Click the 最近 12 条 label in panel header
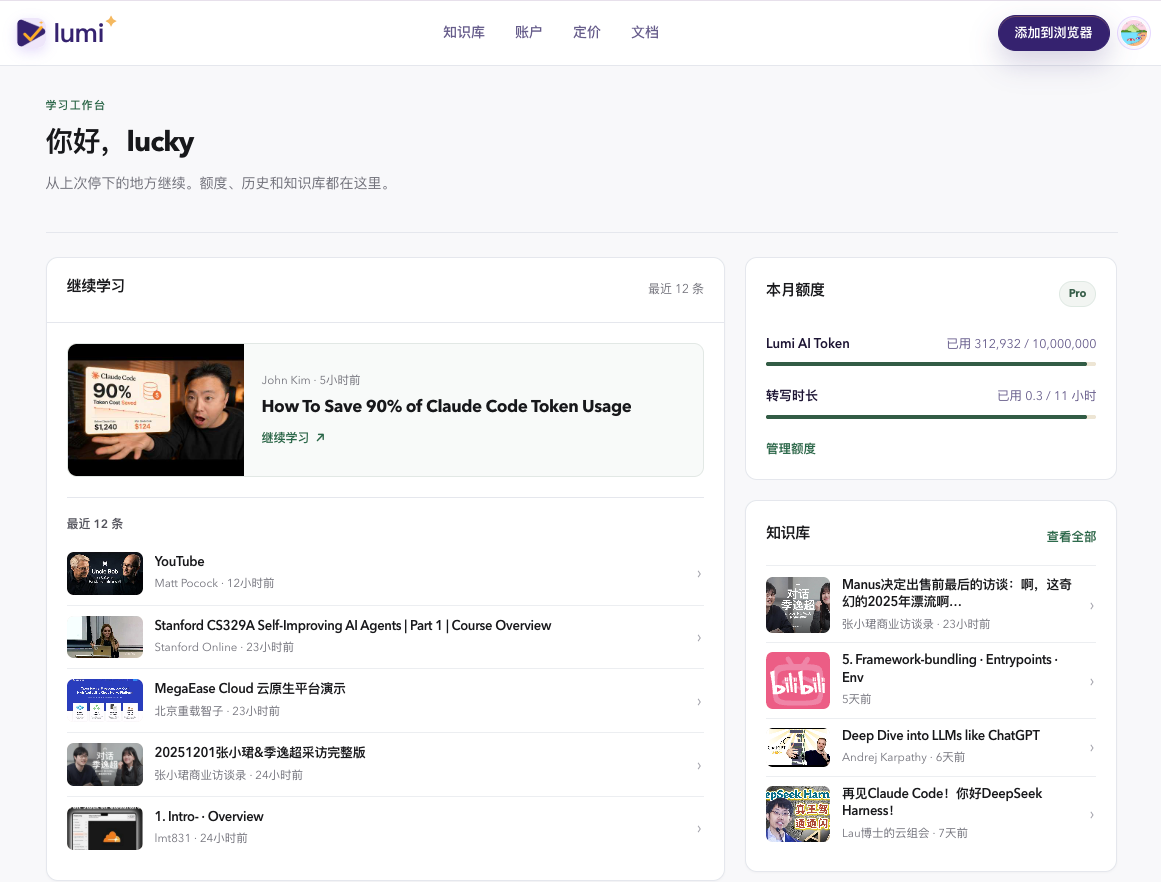The image size is (1161, 882). click(676, 289)
